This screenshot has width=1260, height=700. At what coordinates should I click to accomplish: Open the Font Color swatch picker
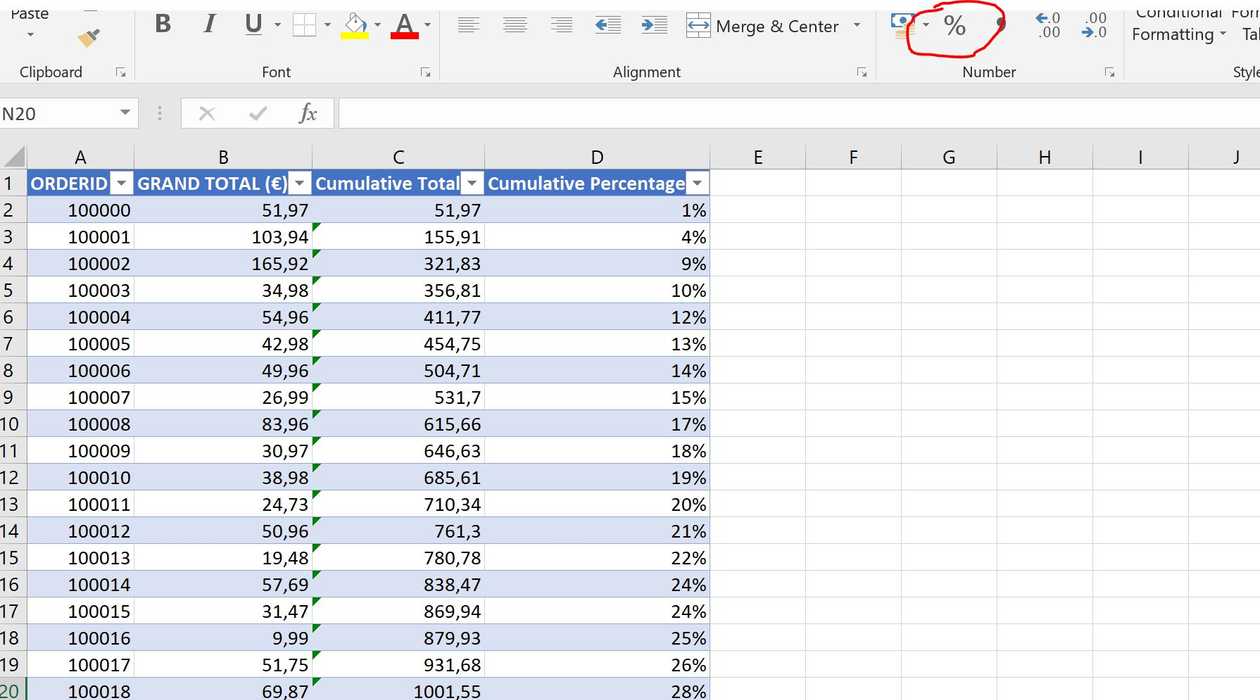click(426, 25)
